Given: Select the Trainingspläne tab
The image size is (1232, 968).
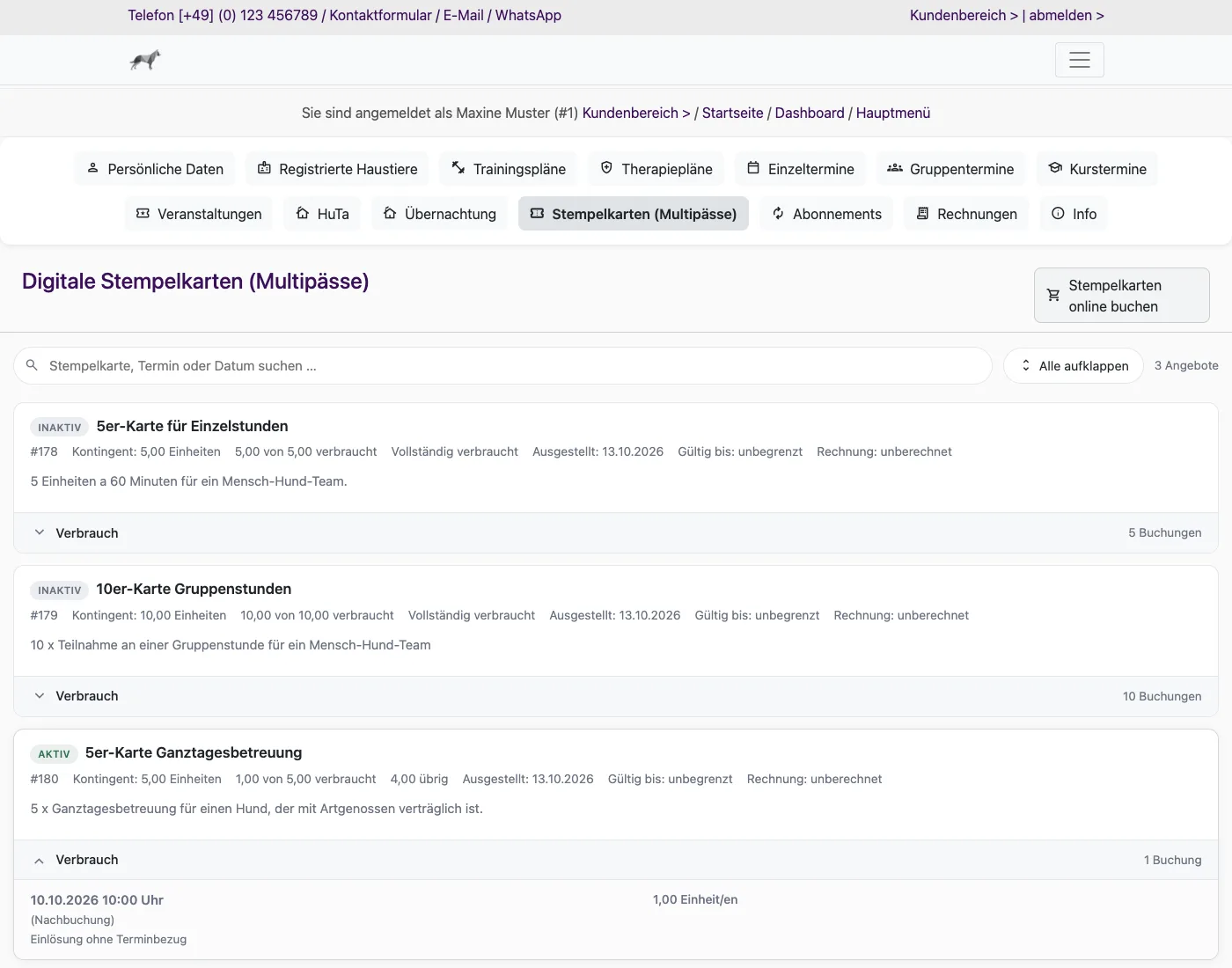Looking at the screenshot, I should (x=509, y=169).
